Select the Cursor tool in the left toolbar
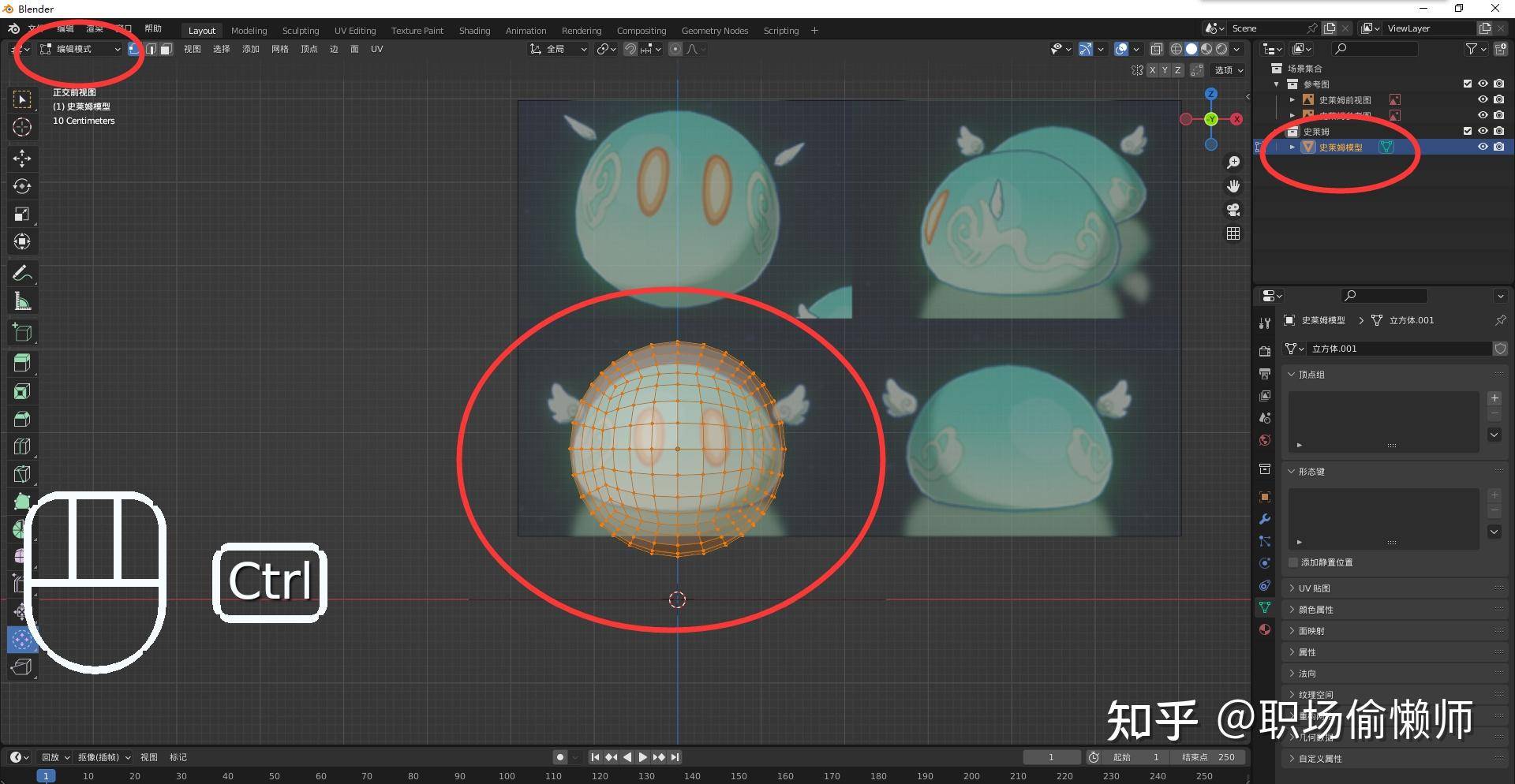The width and height of the screenshot is (1515, 784). pos(22,127)
